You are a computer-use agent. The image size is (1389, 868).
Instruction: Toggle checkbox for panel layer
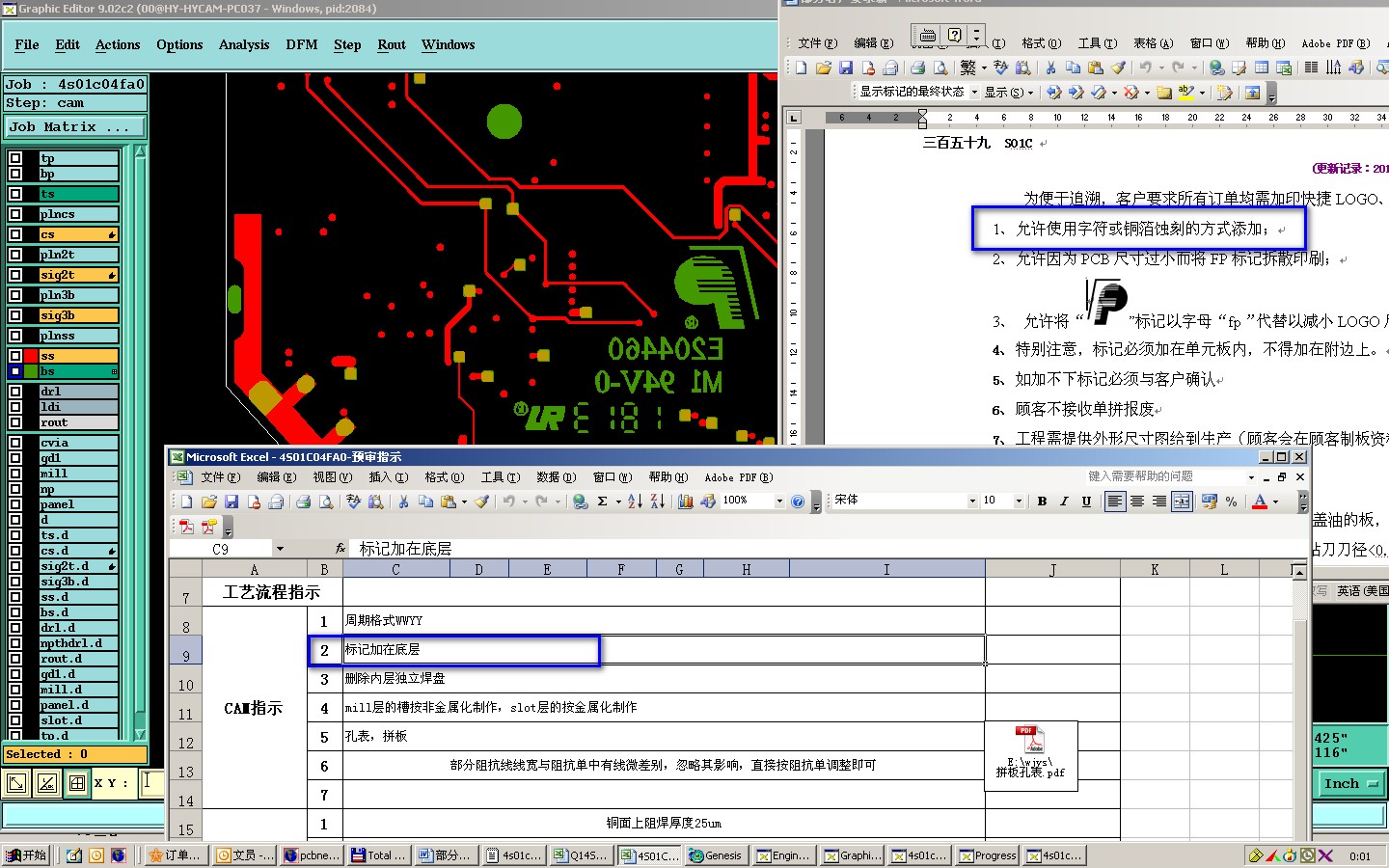tap(14, 504)
